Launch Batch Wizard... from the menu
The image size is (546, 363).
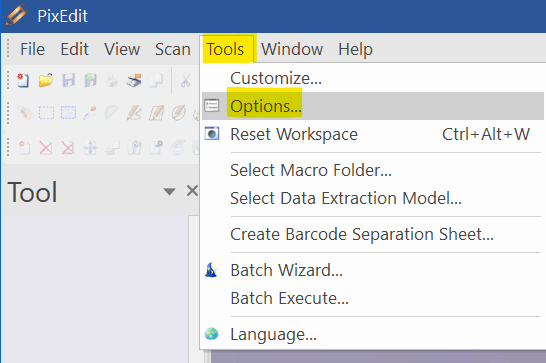coord(373,270)
